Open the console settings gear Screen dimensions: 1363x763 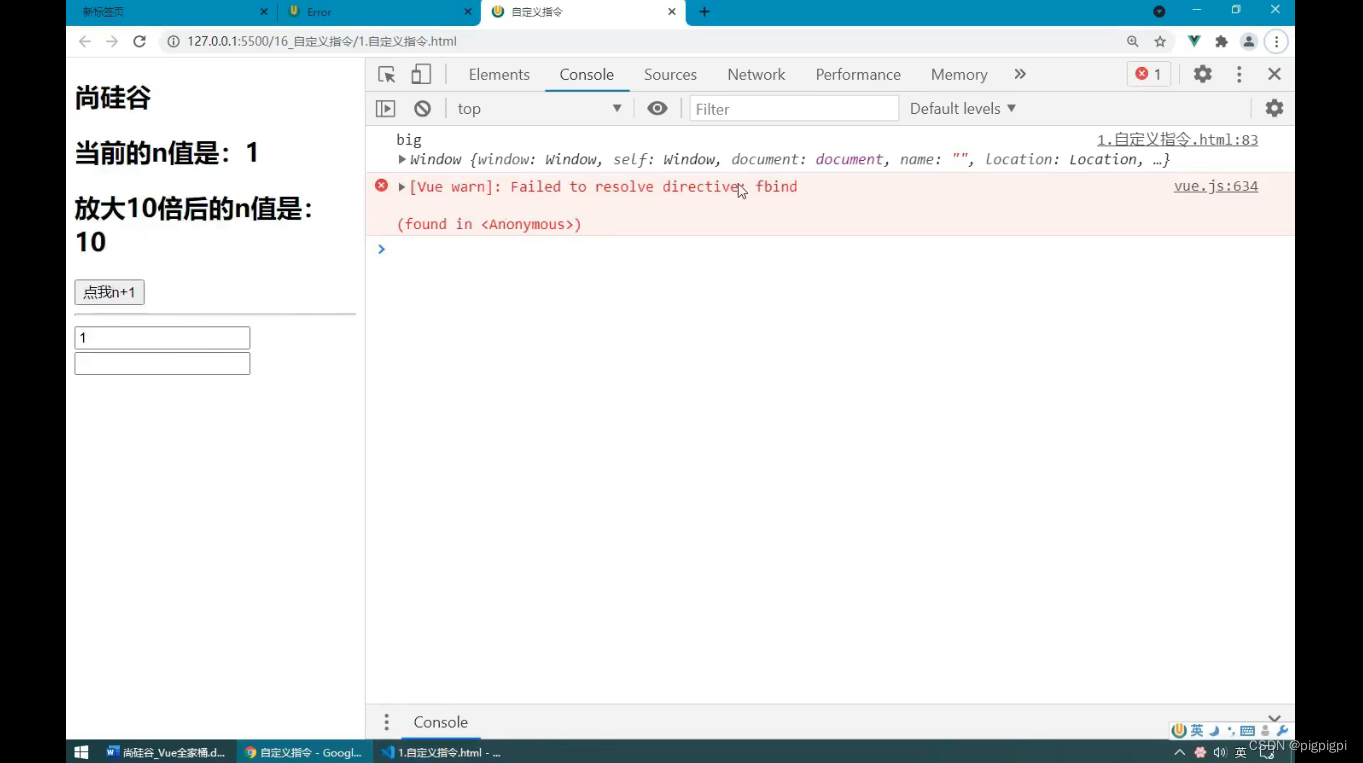[1274, 108]
